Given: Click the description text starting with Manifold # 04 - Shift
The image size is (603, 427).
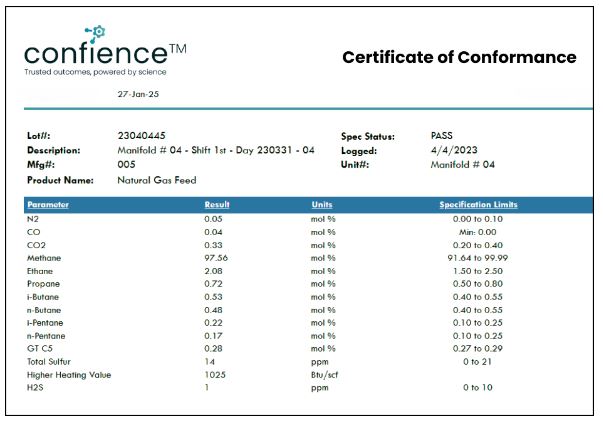Looking at the screenshot, I should click(x=216, y=150).
